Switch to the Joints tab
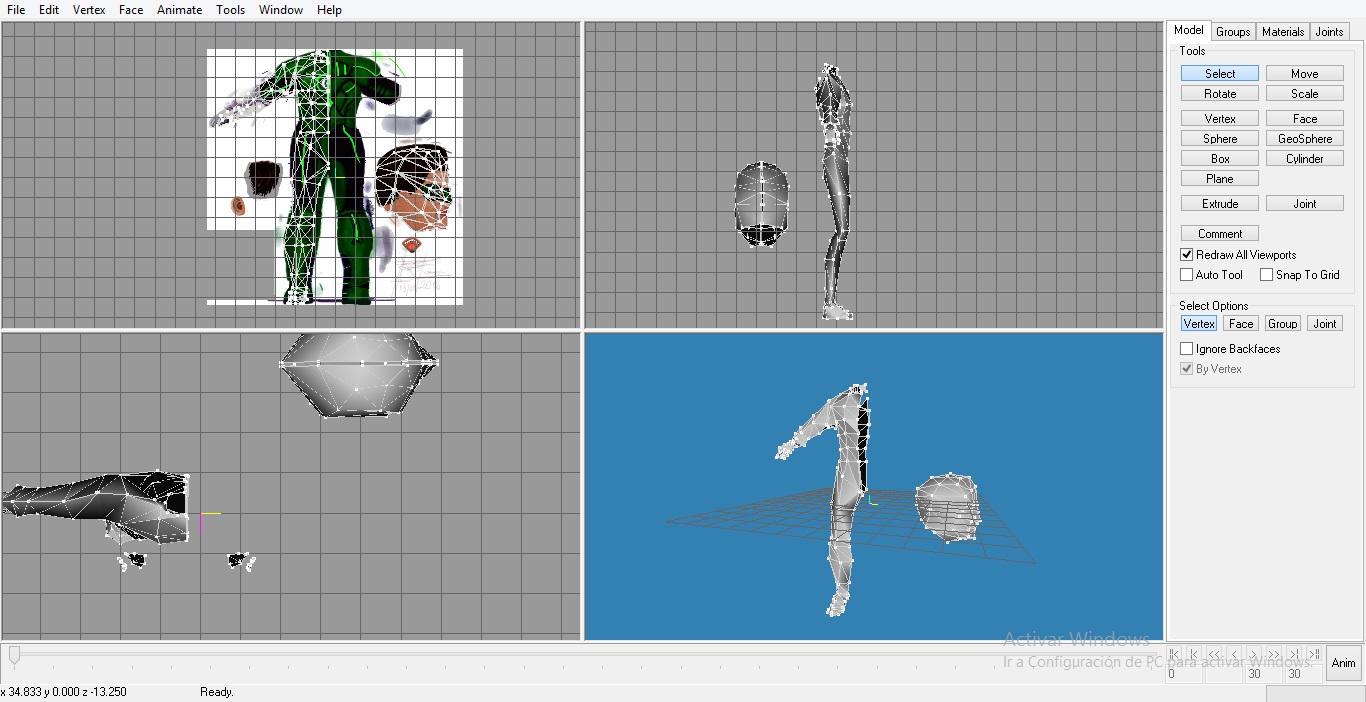 coord(1329,32)
